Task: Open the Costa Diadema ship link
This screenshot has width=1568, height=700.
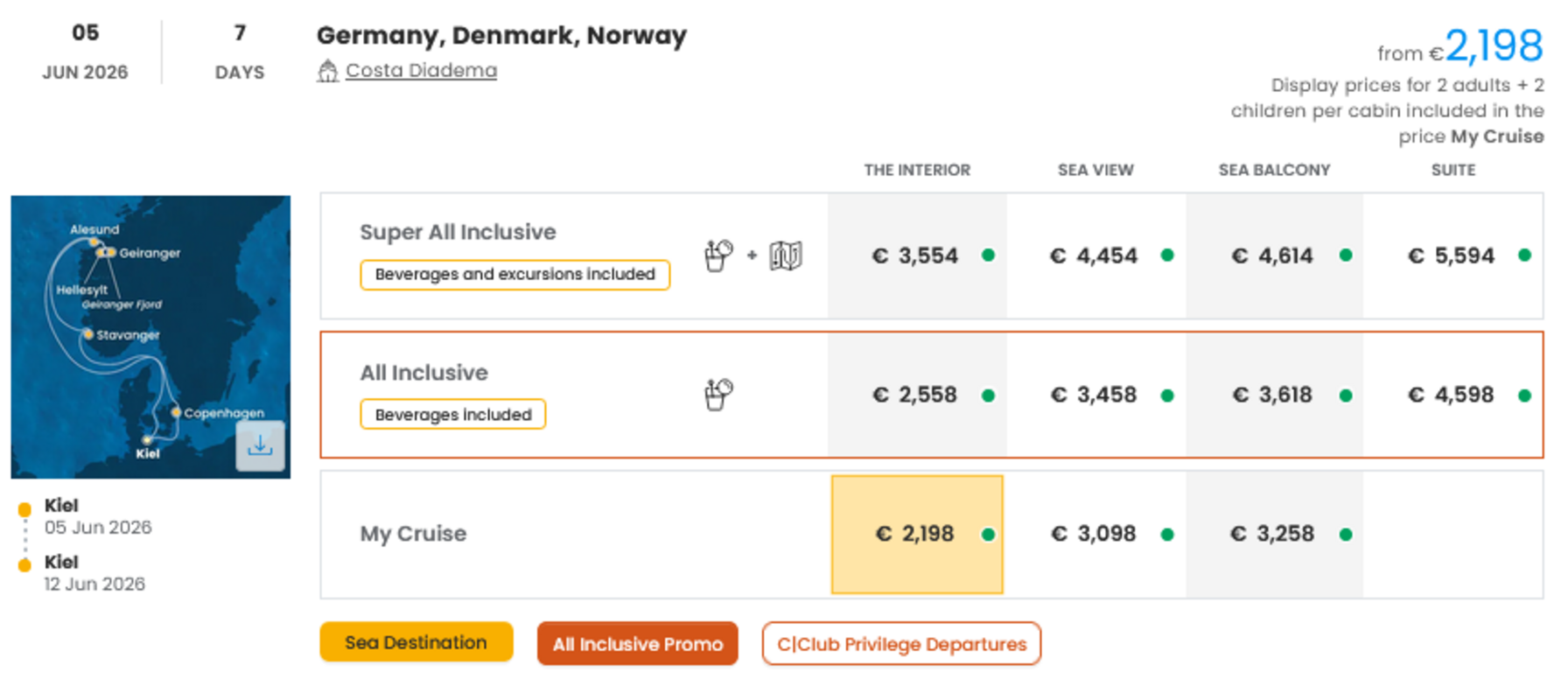Action: point(421,71)
